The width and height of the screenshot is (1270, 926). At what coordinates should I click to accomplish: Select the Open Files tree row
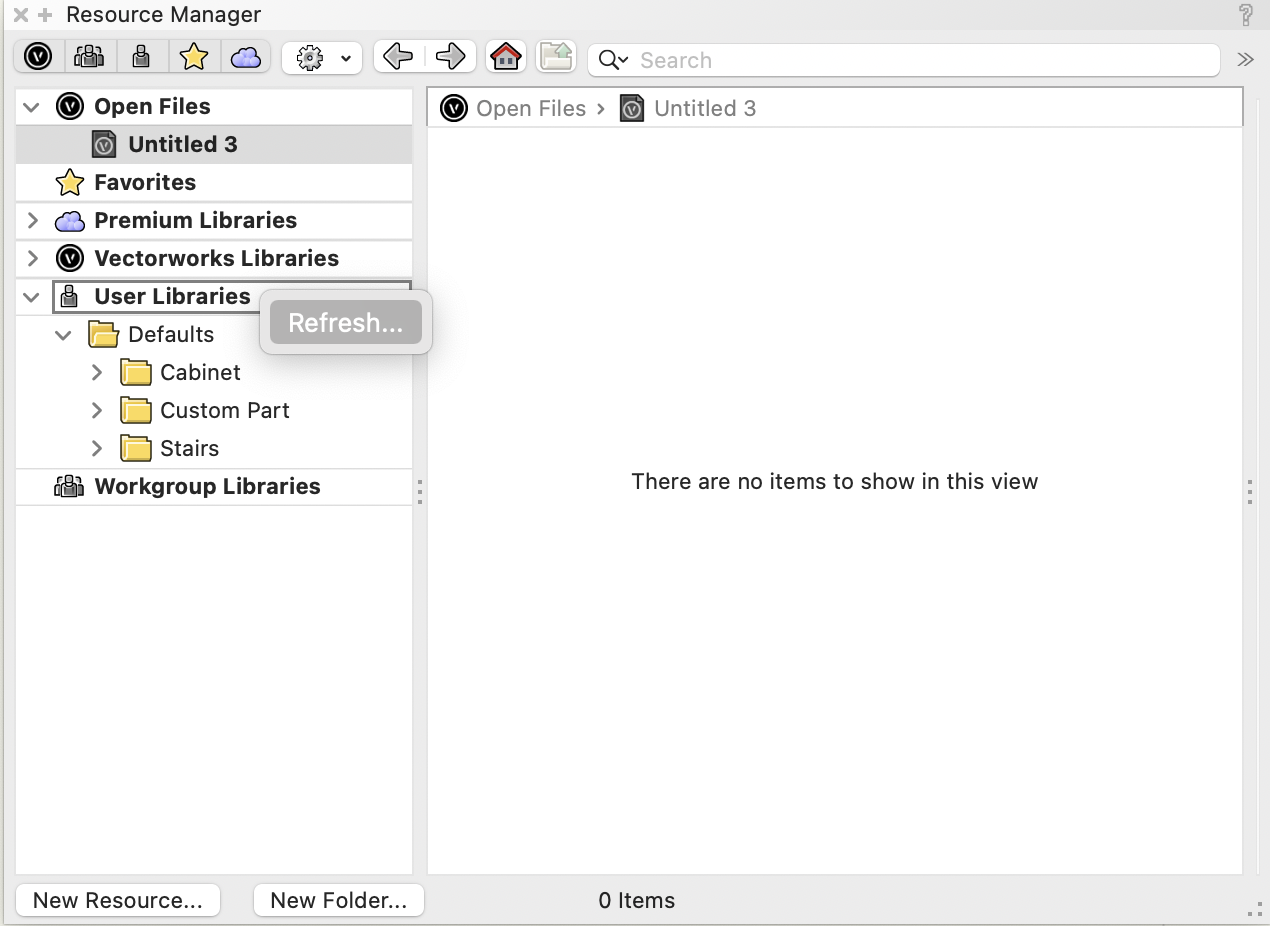214,106
